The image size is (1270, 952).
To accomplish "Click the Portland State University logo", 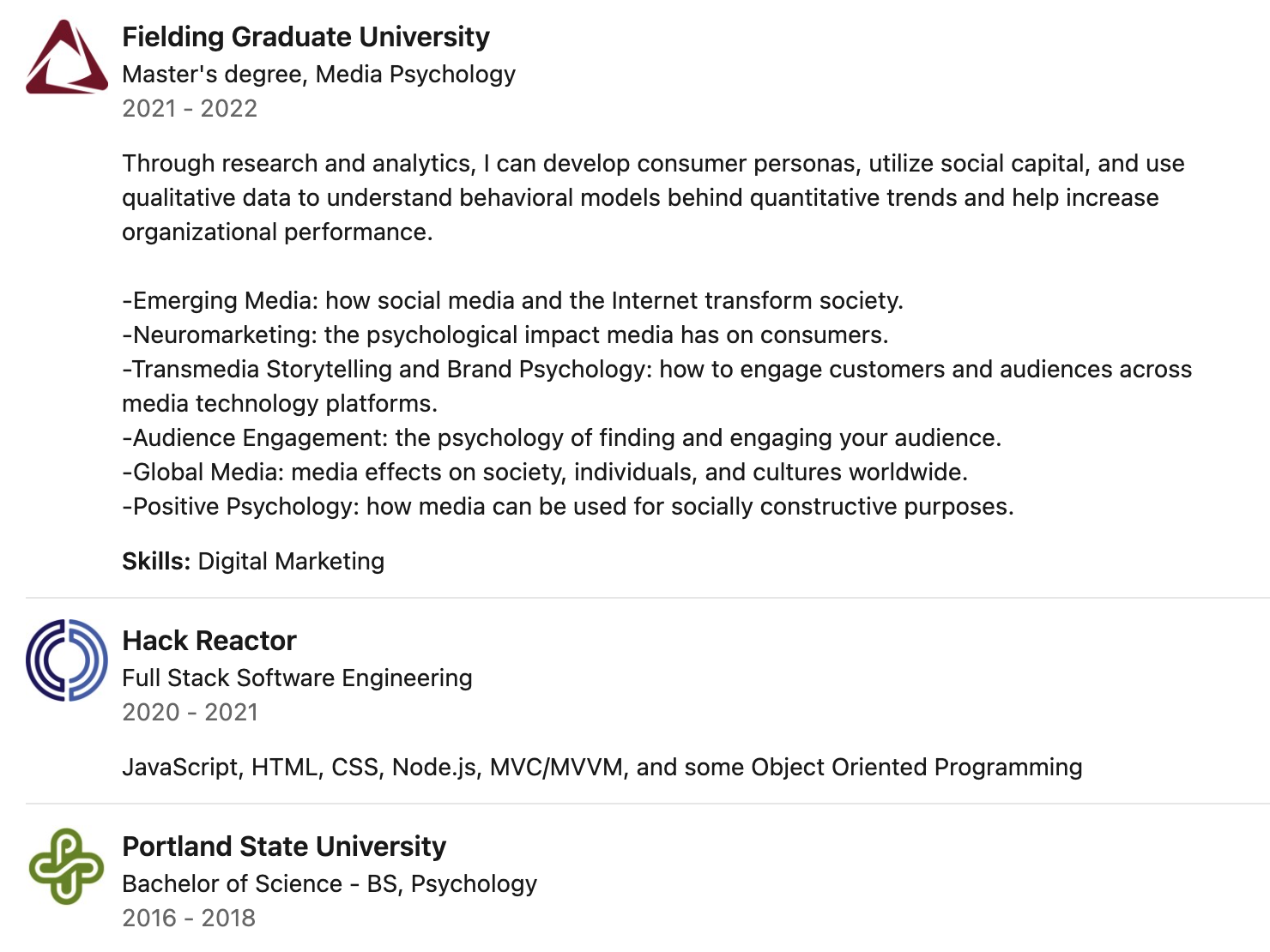I will coord(67,866).
